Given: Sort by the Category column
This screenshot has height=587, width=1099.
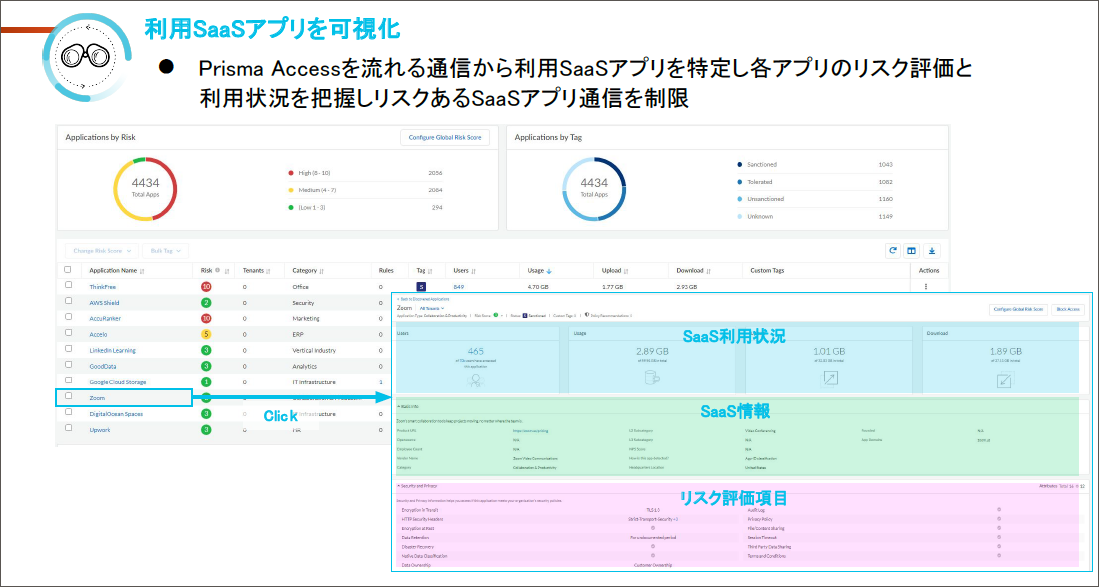Looking at the screenshot, I should [324, 271].
